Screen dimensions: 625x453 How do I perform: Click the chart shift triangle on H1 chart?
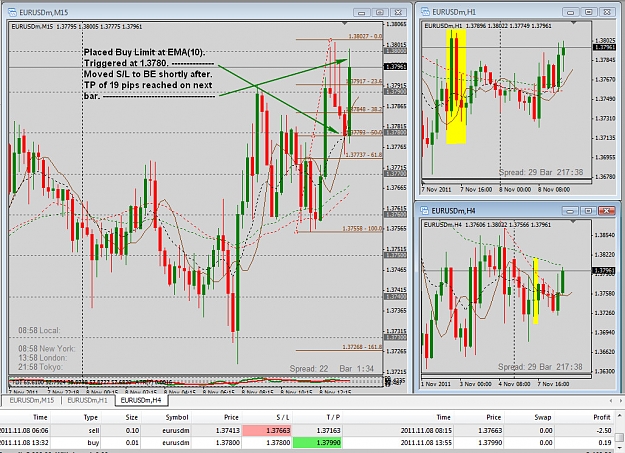[574, 23]
